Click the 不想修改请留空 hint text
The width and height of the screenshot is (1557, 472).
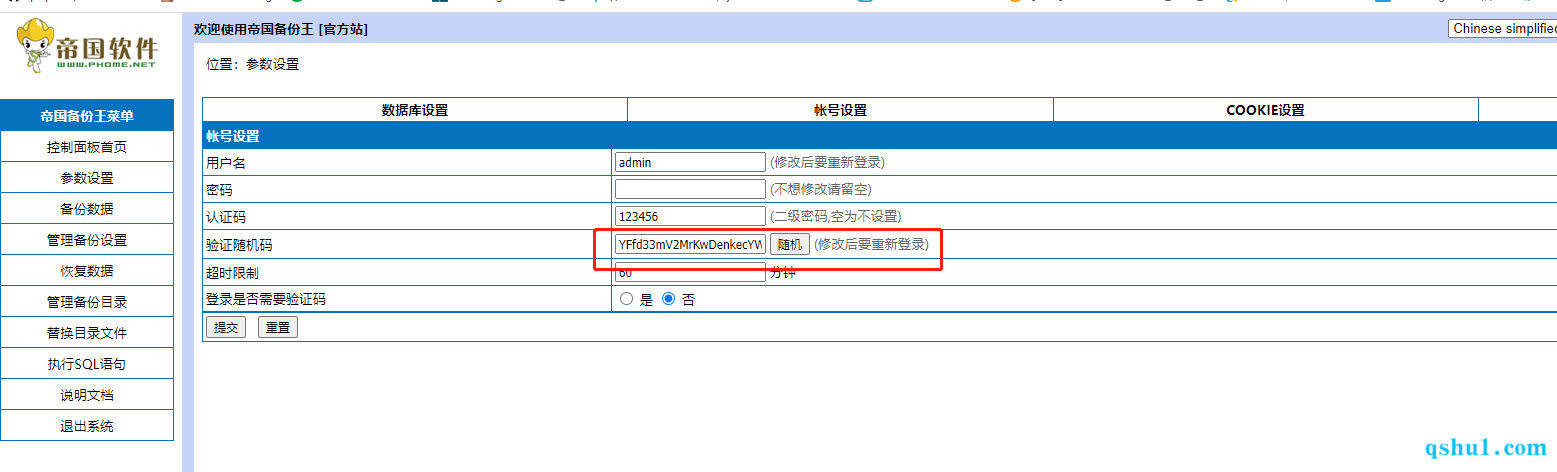point(820,189)
